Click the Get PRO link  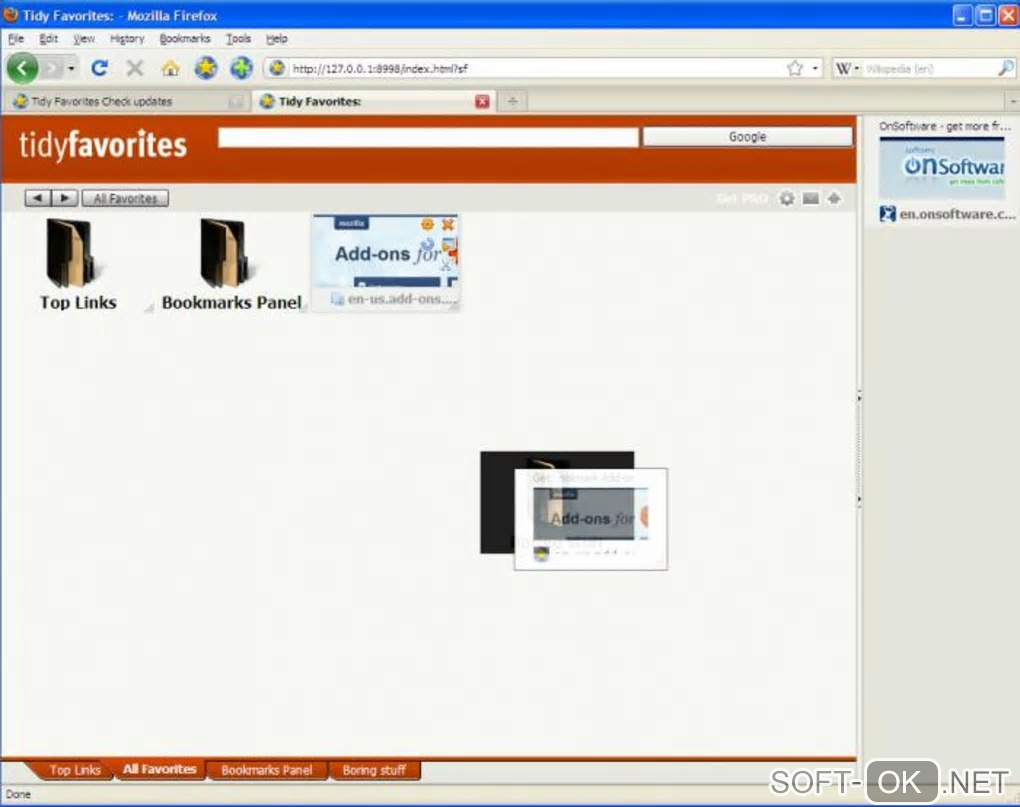click(742, 198)
